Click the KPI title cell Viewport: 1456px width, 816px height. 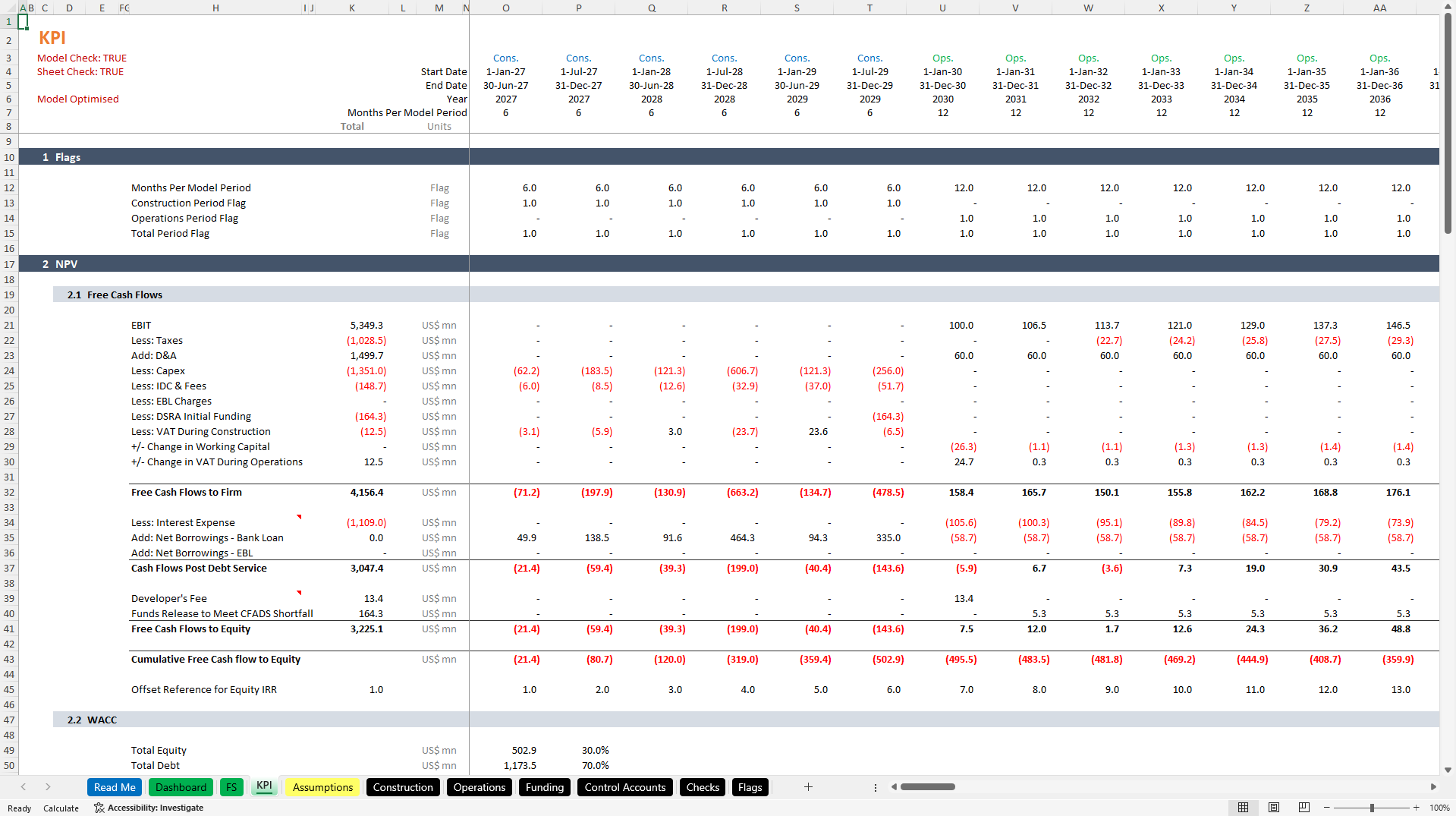click(52, 37)
